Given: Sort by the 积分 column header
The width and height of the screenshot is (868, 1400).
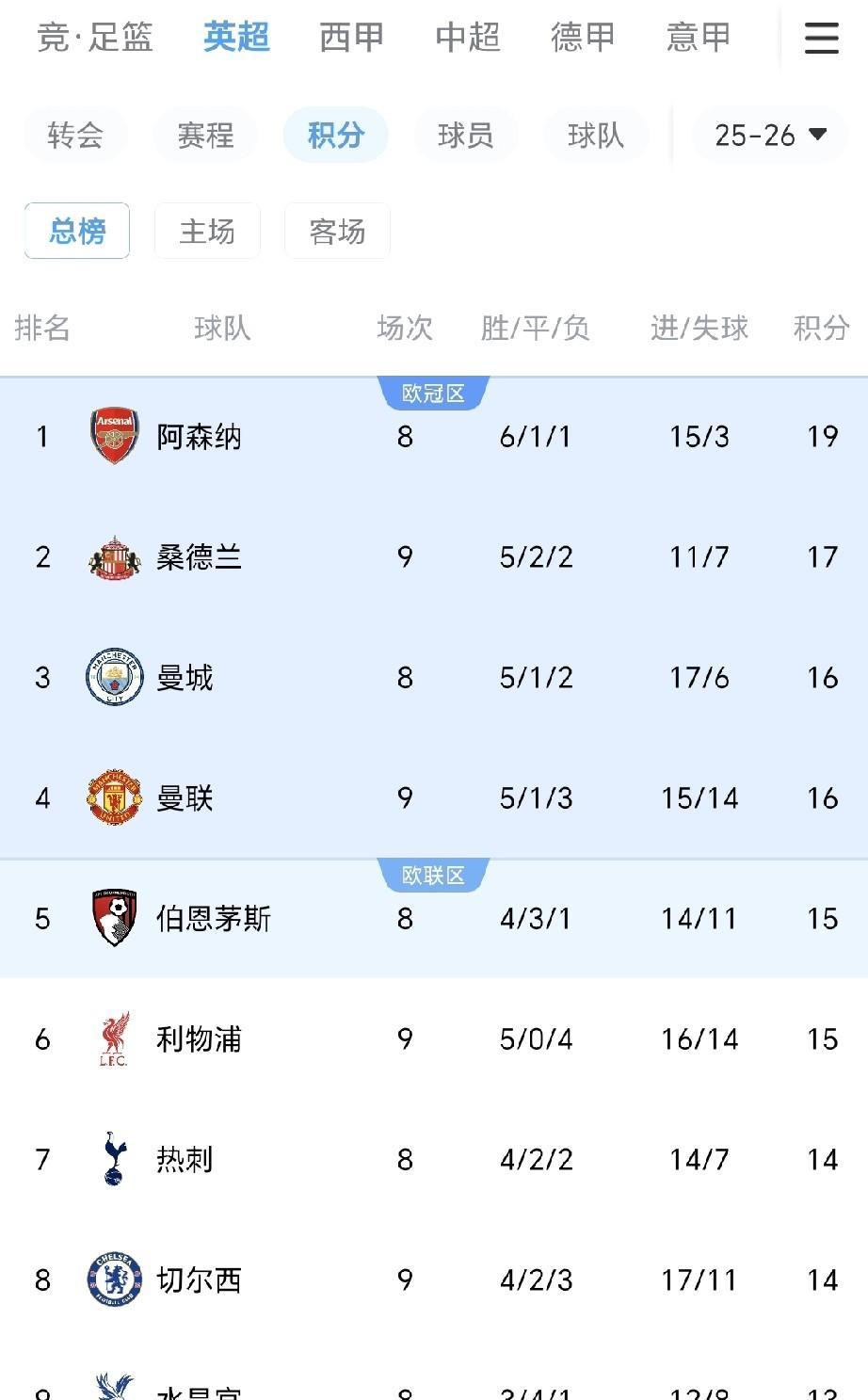Looking at the screenshot, I should [821, 328].
